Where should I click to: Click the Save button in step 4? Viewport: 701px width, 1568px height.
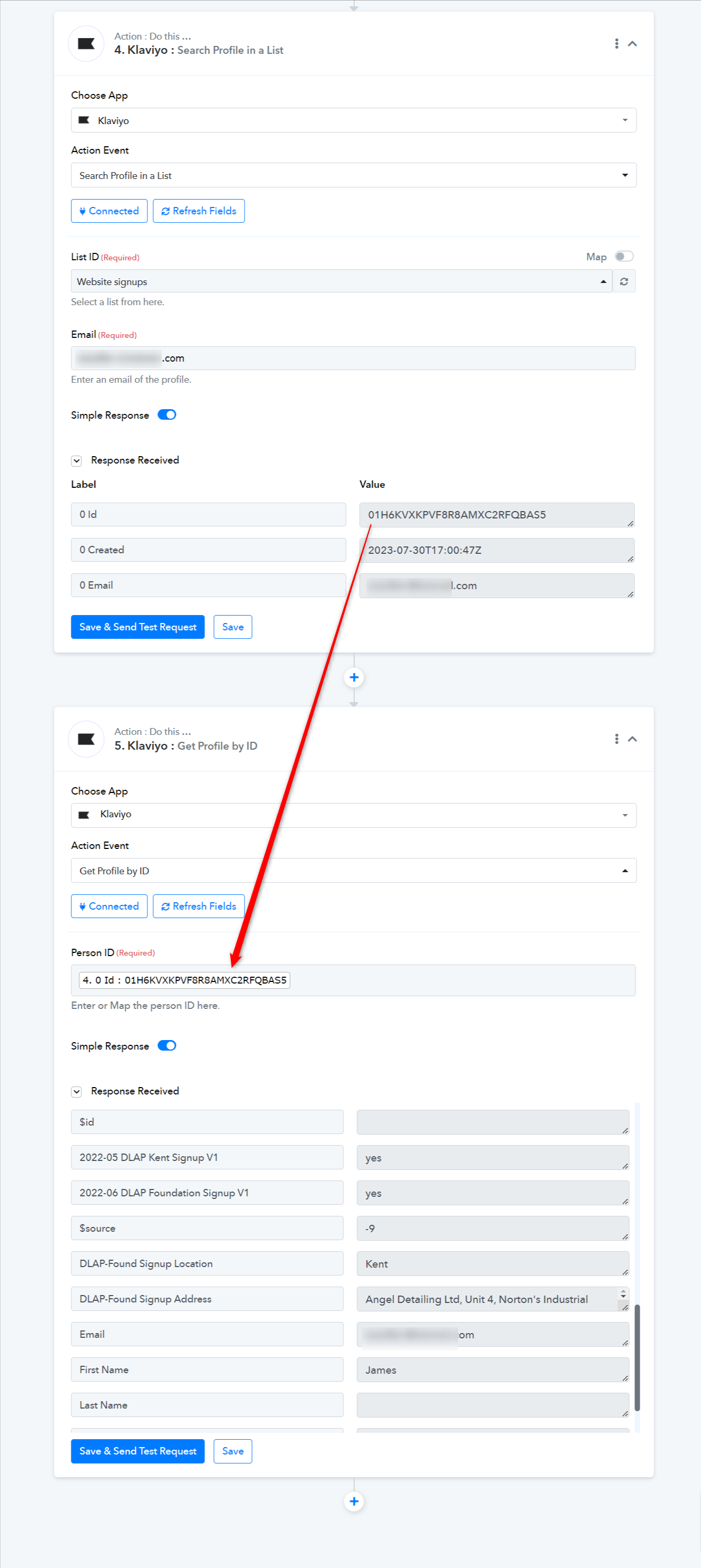click(232, 627)
